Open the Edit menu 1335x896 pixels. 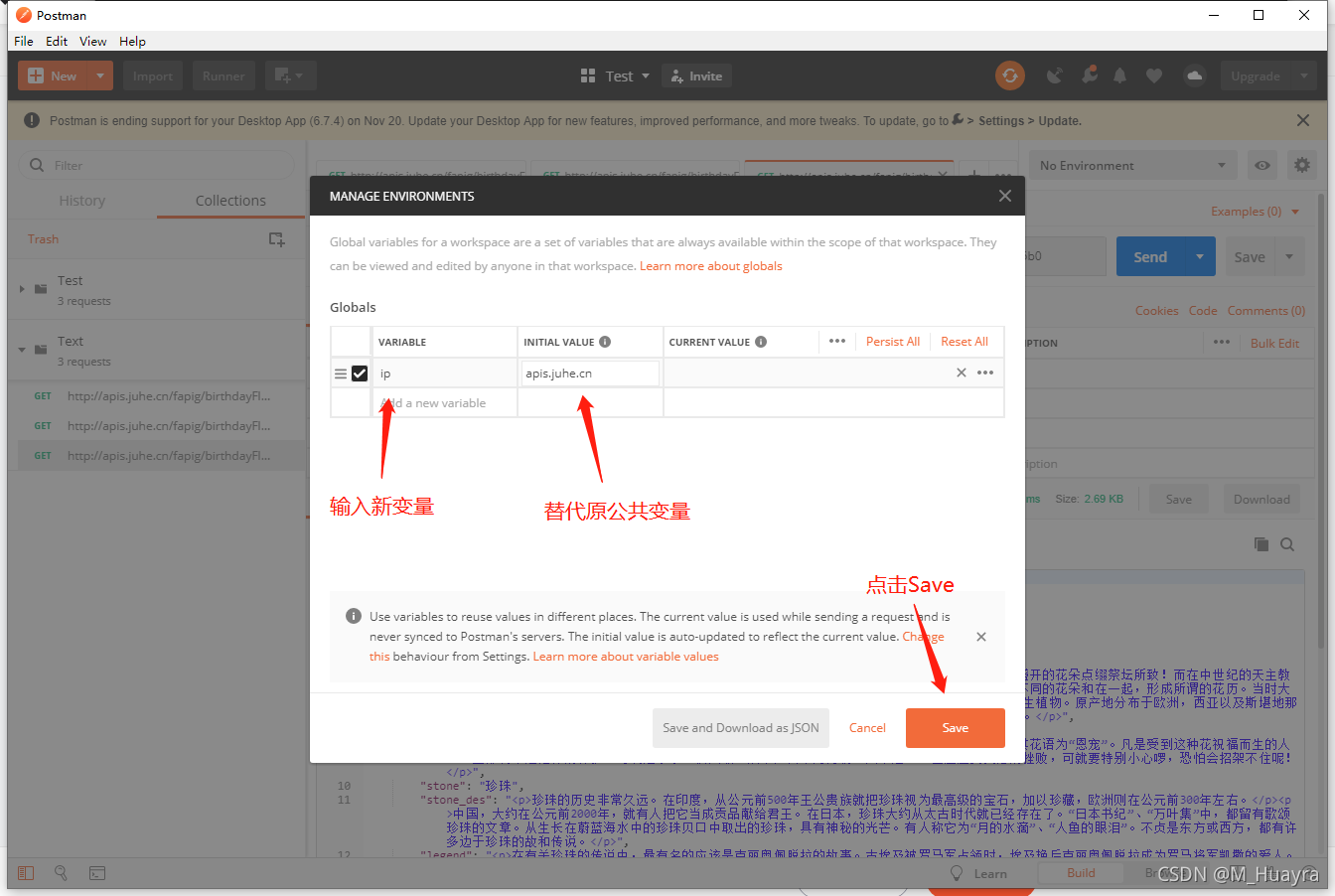pyautogui.click(x=57, y=41)
